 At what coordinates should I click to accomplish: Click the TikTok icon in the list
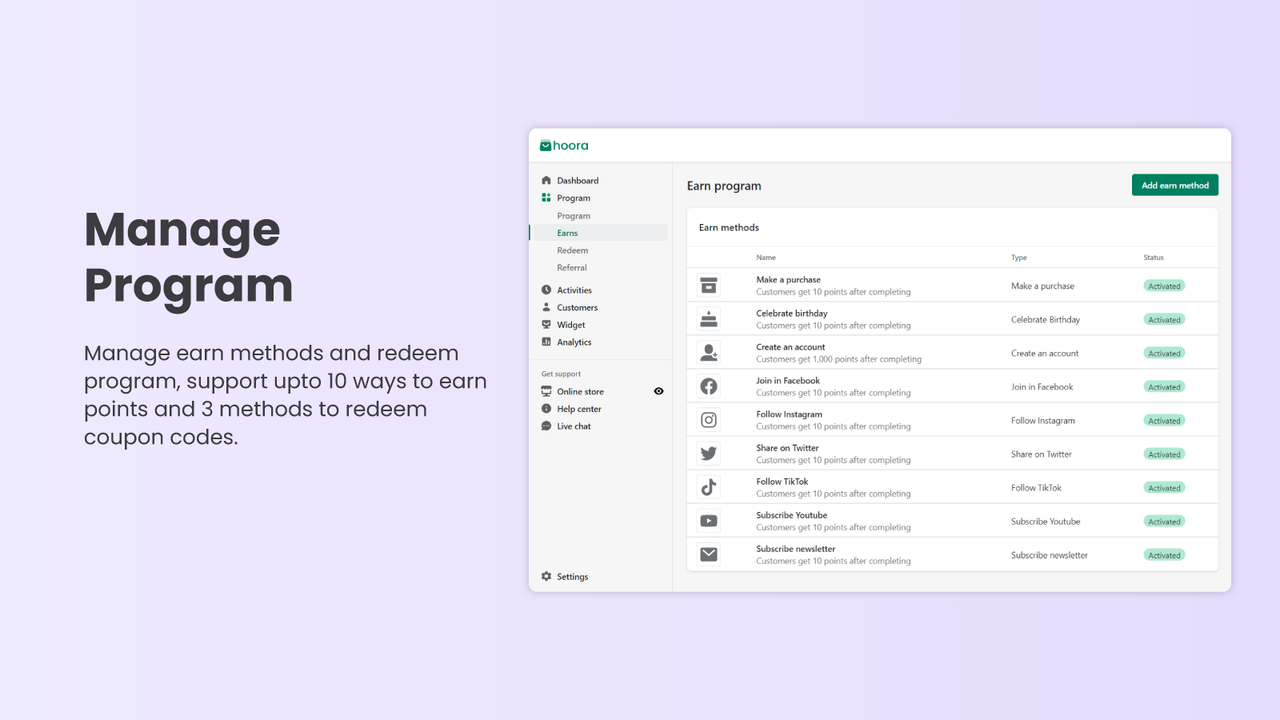click(x=709, y=487)
